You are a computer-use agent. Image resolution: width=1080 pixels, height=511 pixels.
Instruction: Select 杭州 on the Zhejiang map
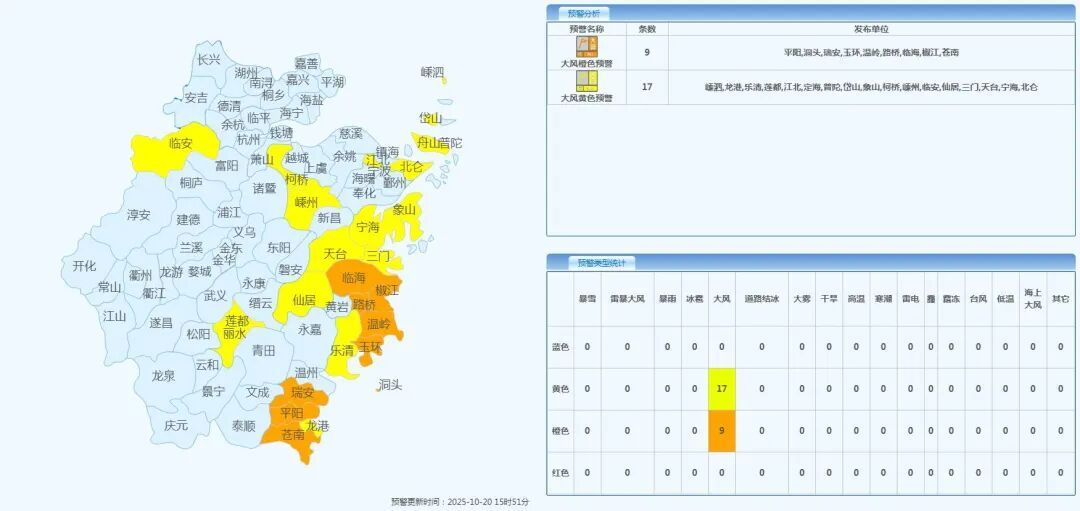click(x=248, y=140)
